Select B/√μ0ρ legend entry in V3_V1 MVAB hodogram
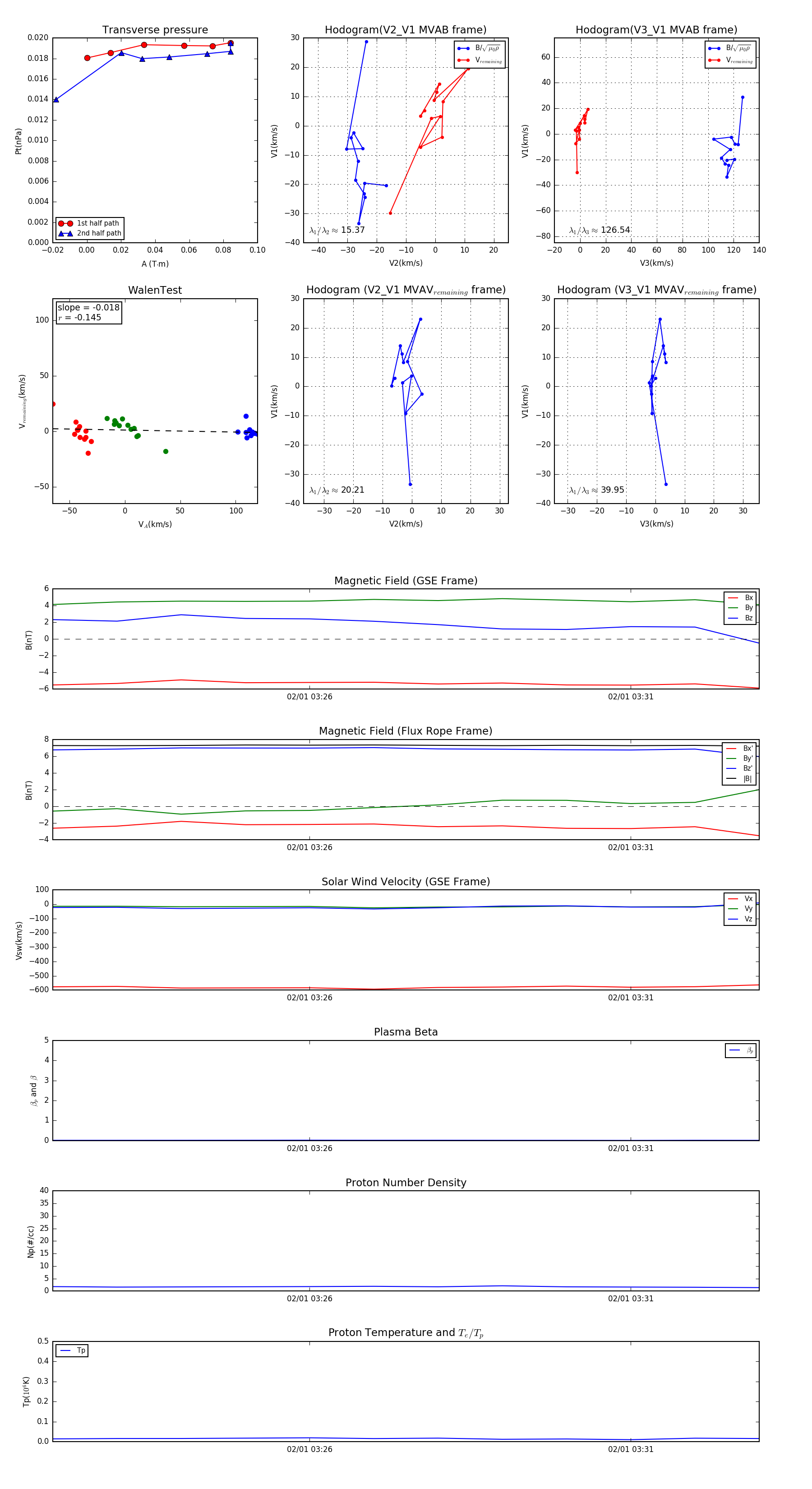The width and height of the screenshot is (812, 1489). [730, 49]
